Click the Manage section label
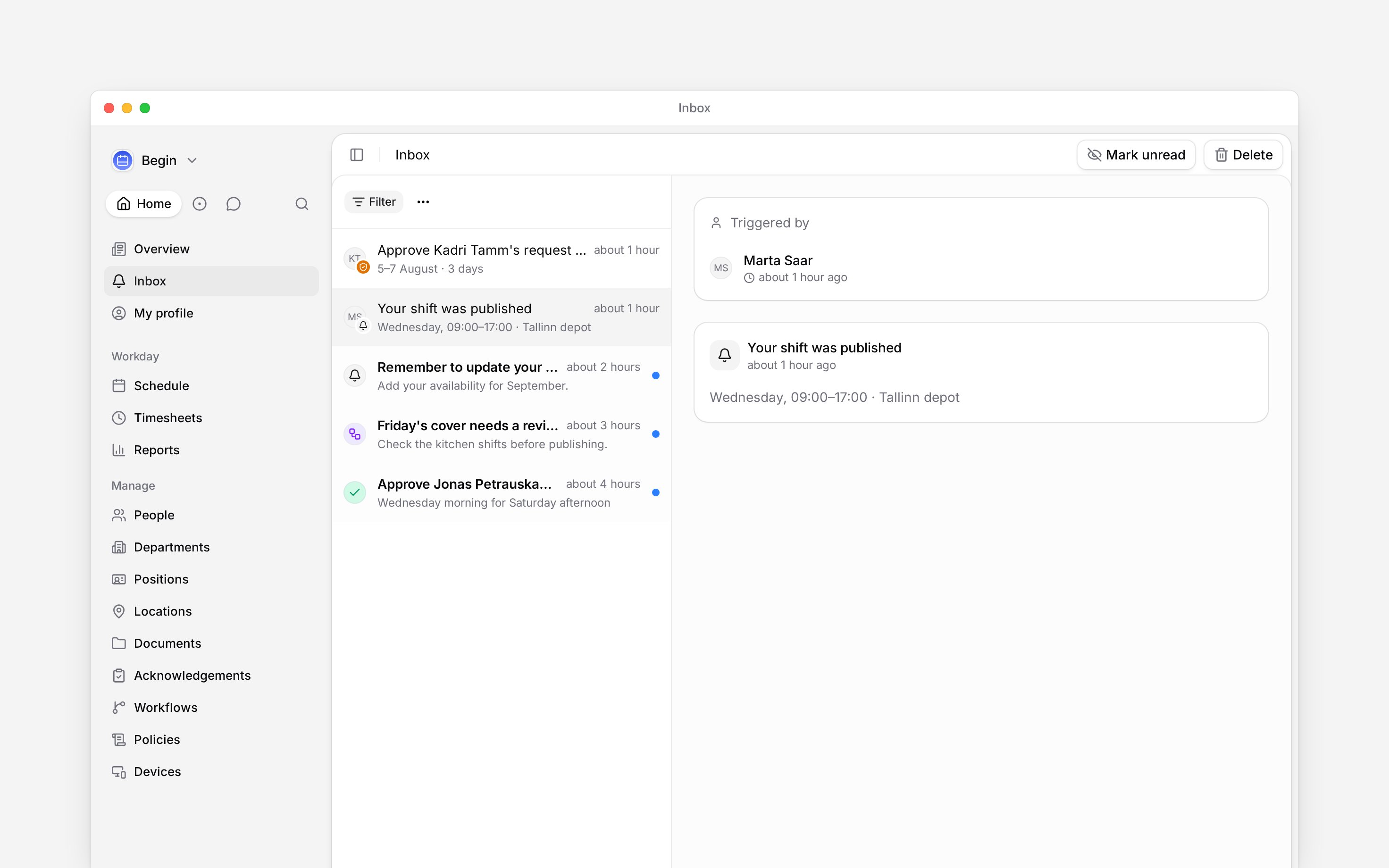The image size is (1389, 868). click(x=133, y=486)
